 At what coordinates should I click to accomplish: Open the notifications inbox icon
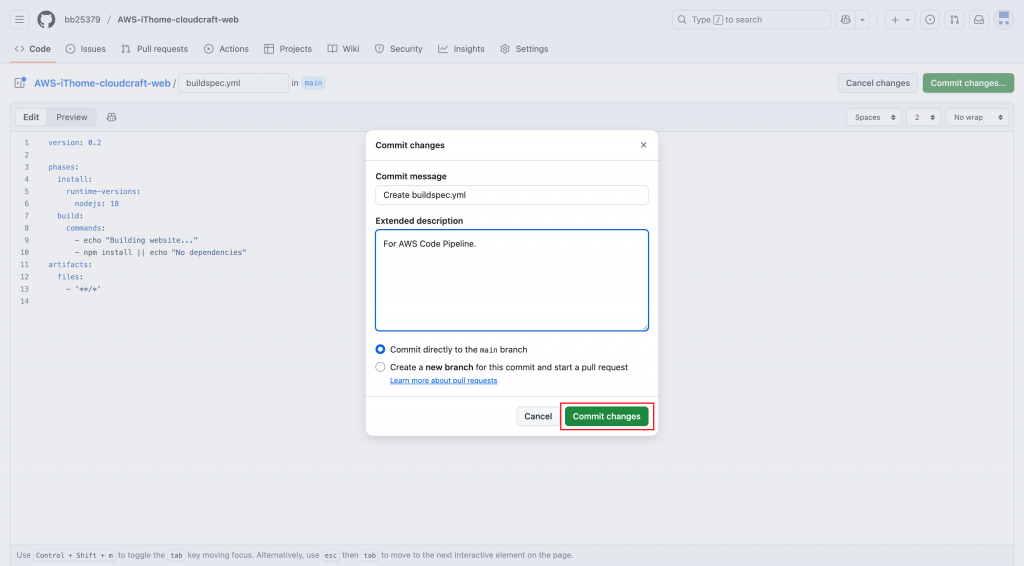point(979,19)
